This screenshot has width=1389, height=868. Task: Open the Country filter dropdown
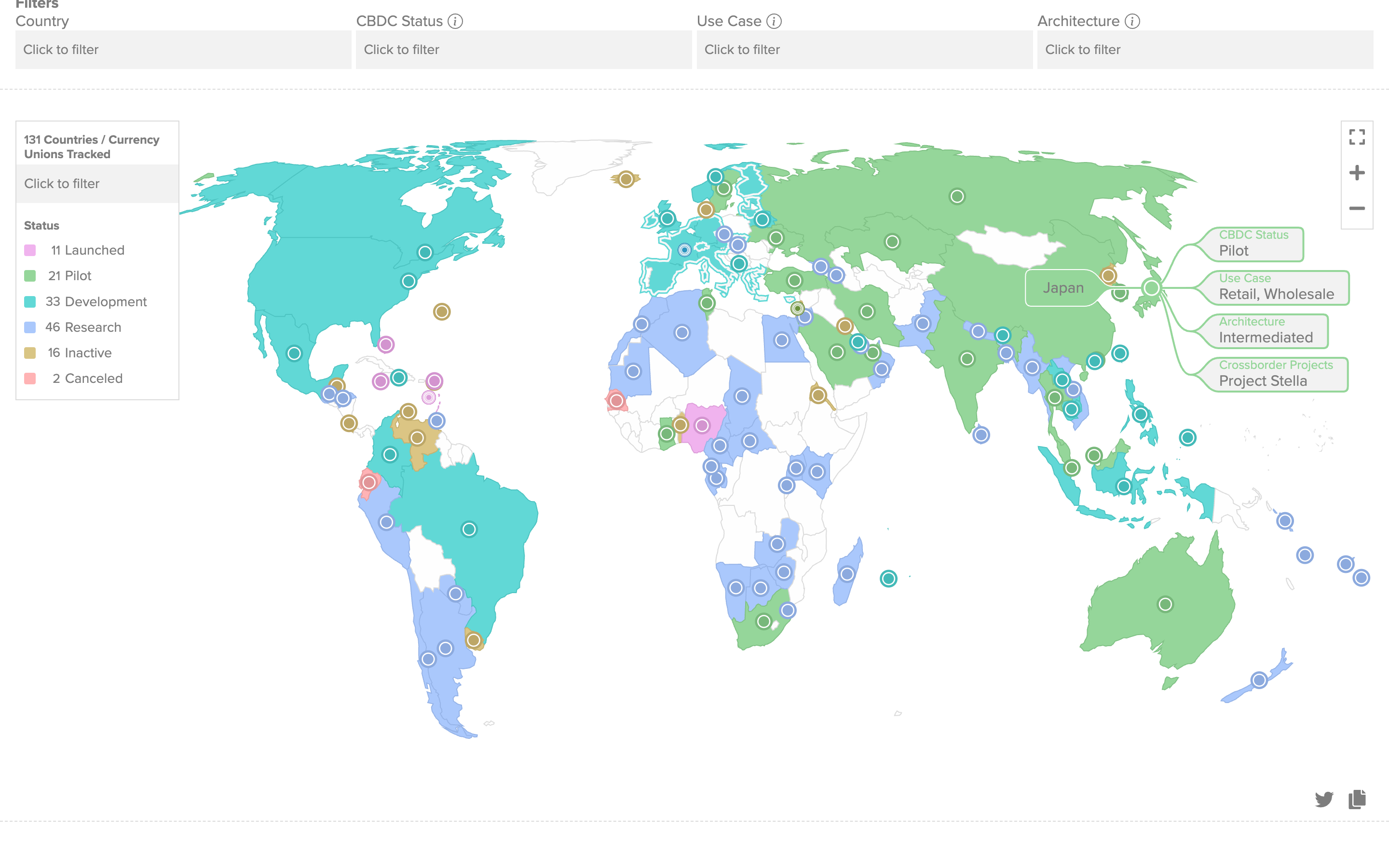tap(183, 50)
